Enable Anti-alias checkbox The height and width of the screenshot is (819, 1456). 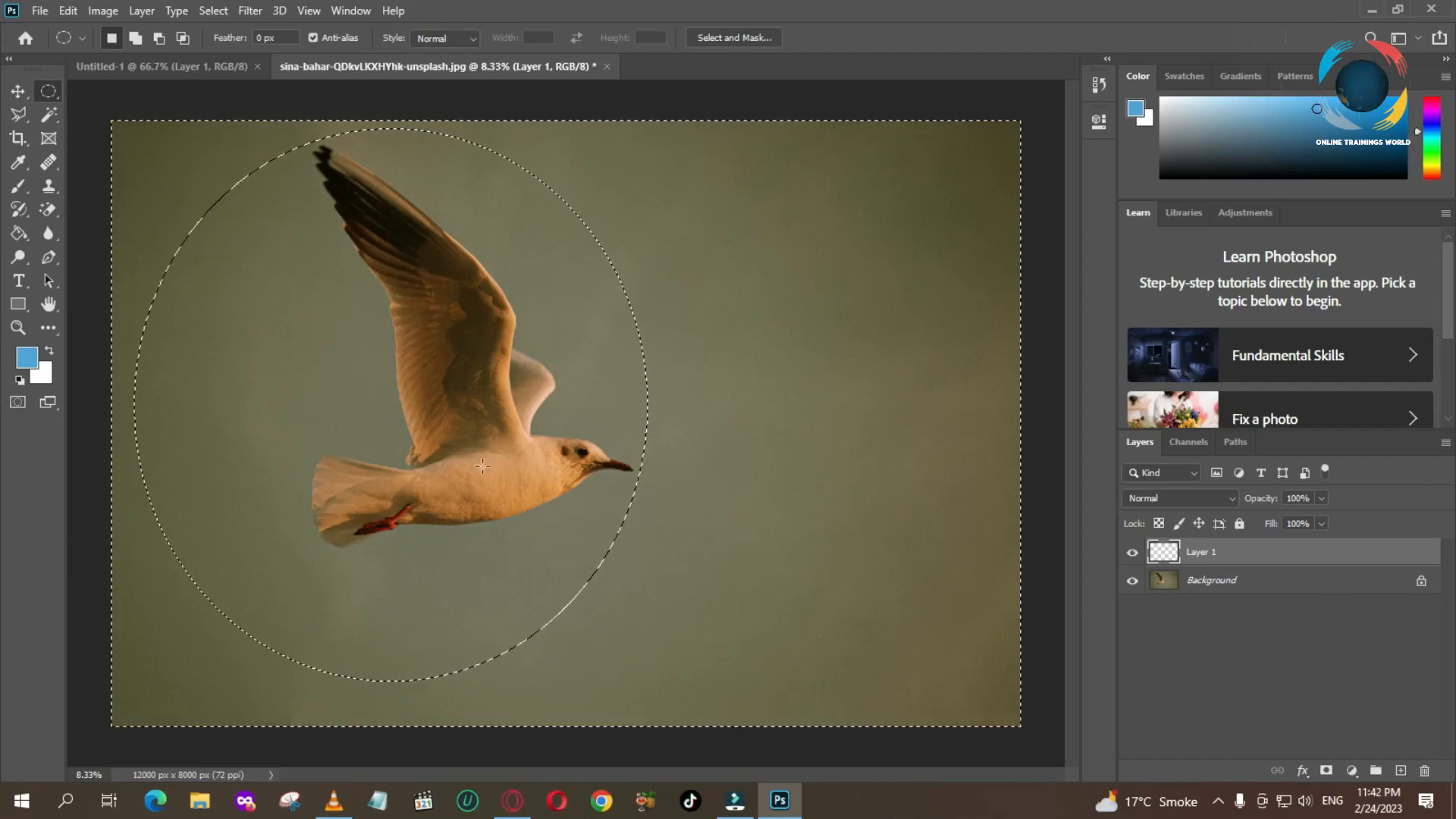tap(313, 37)
